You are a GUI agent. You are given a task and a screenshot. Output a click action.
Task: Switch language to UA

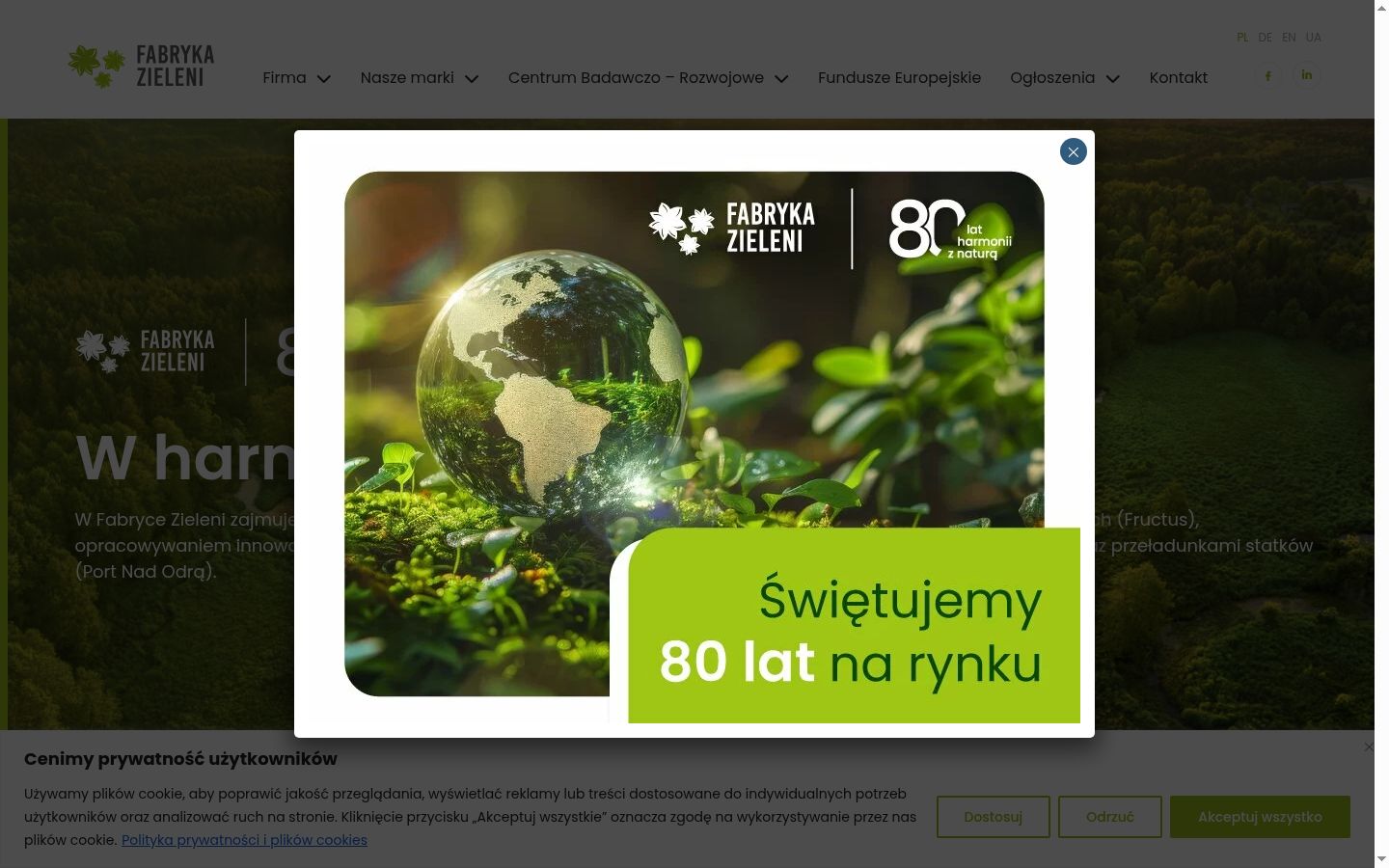[x=1314, y=38]
